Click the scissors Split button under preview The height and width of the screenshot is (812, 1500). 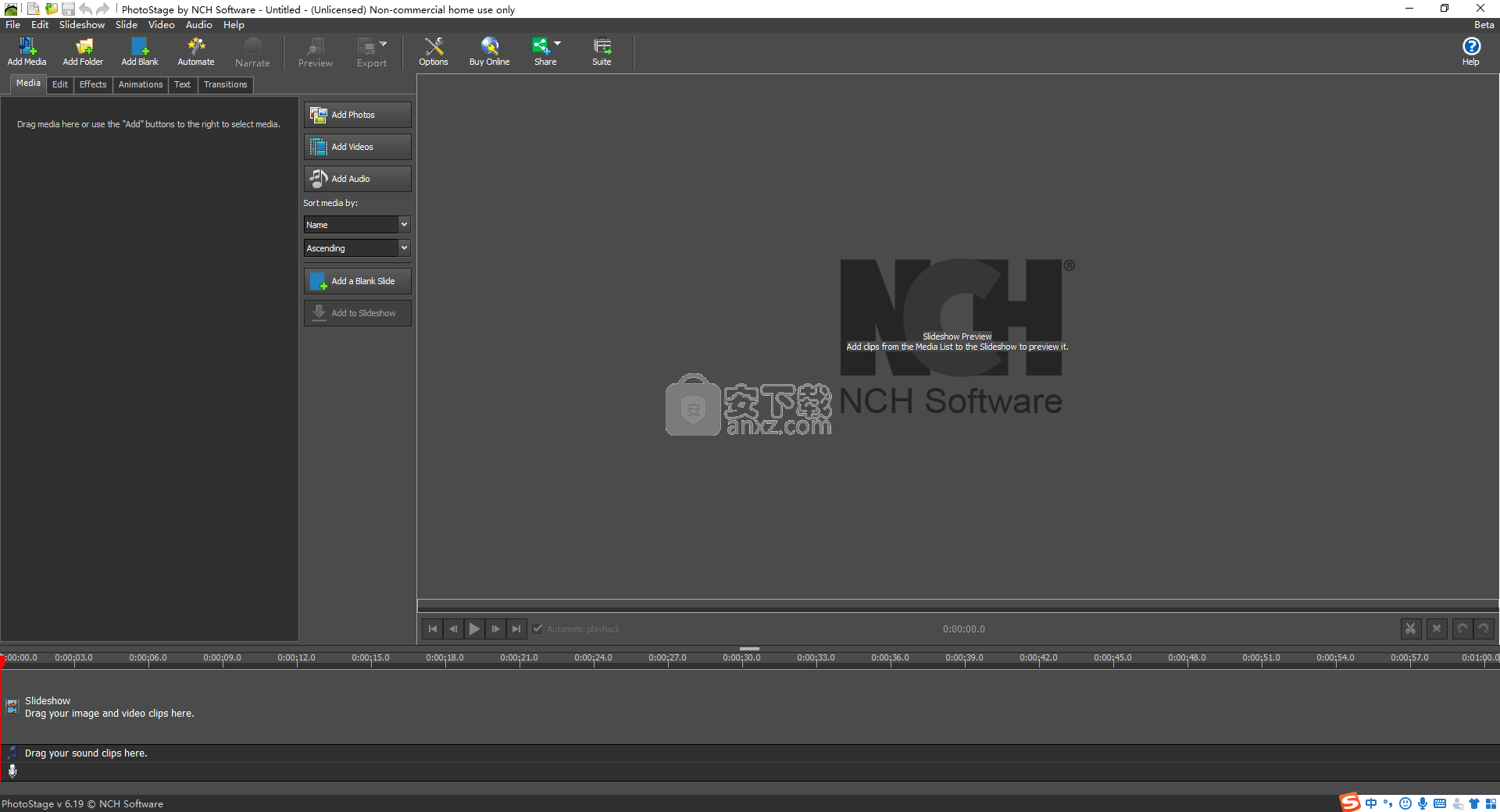point(1410,629)
